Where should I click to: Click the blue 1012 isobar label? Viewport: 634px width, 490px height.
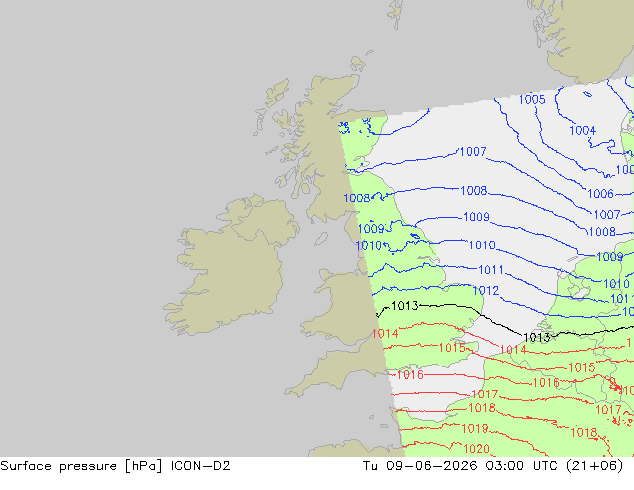pos(486,290)
